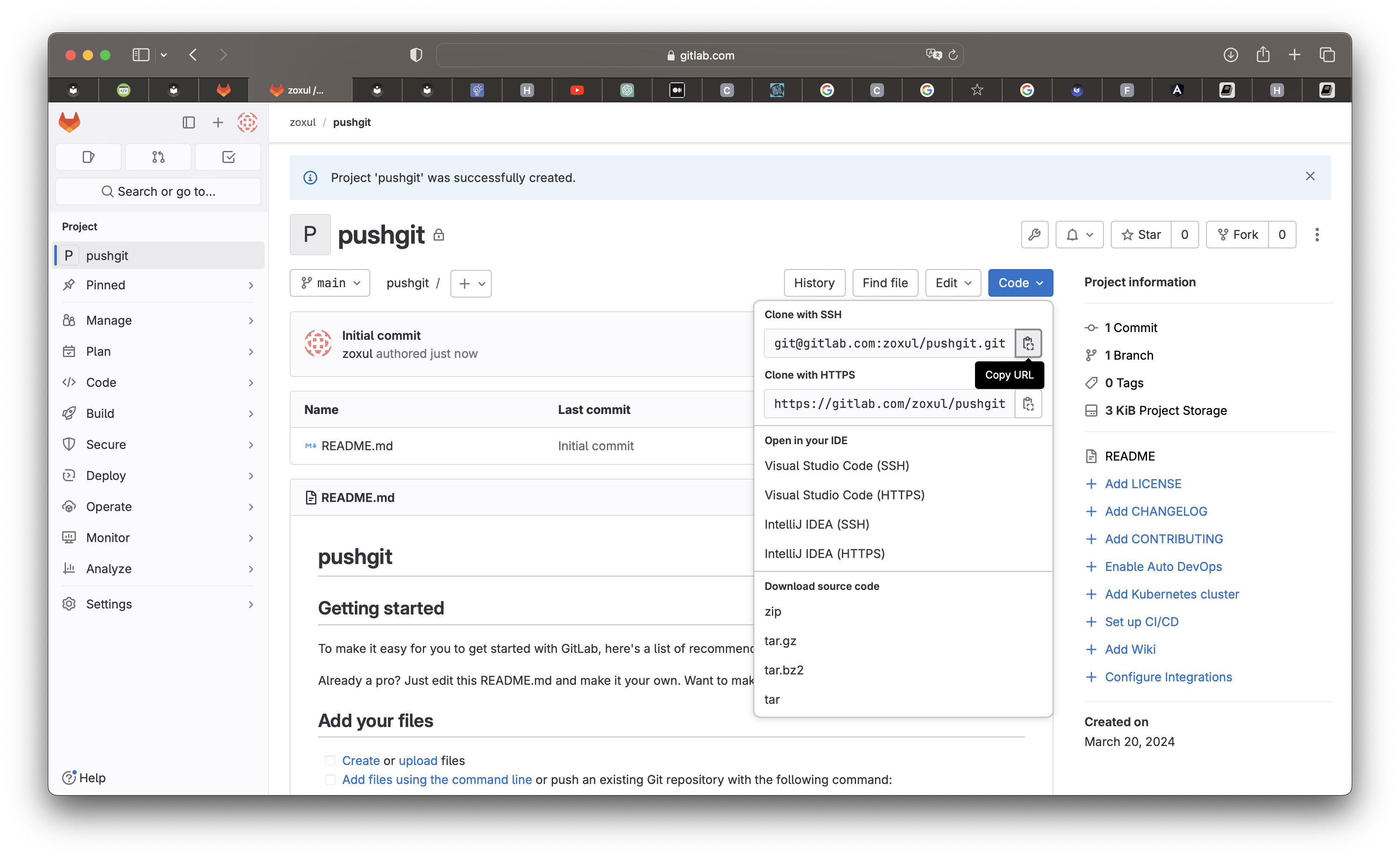Viewport: 1400px width, 859px height.
Task: Tick 'Add files using the command line' checkbox
Action: (330, 779)
